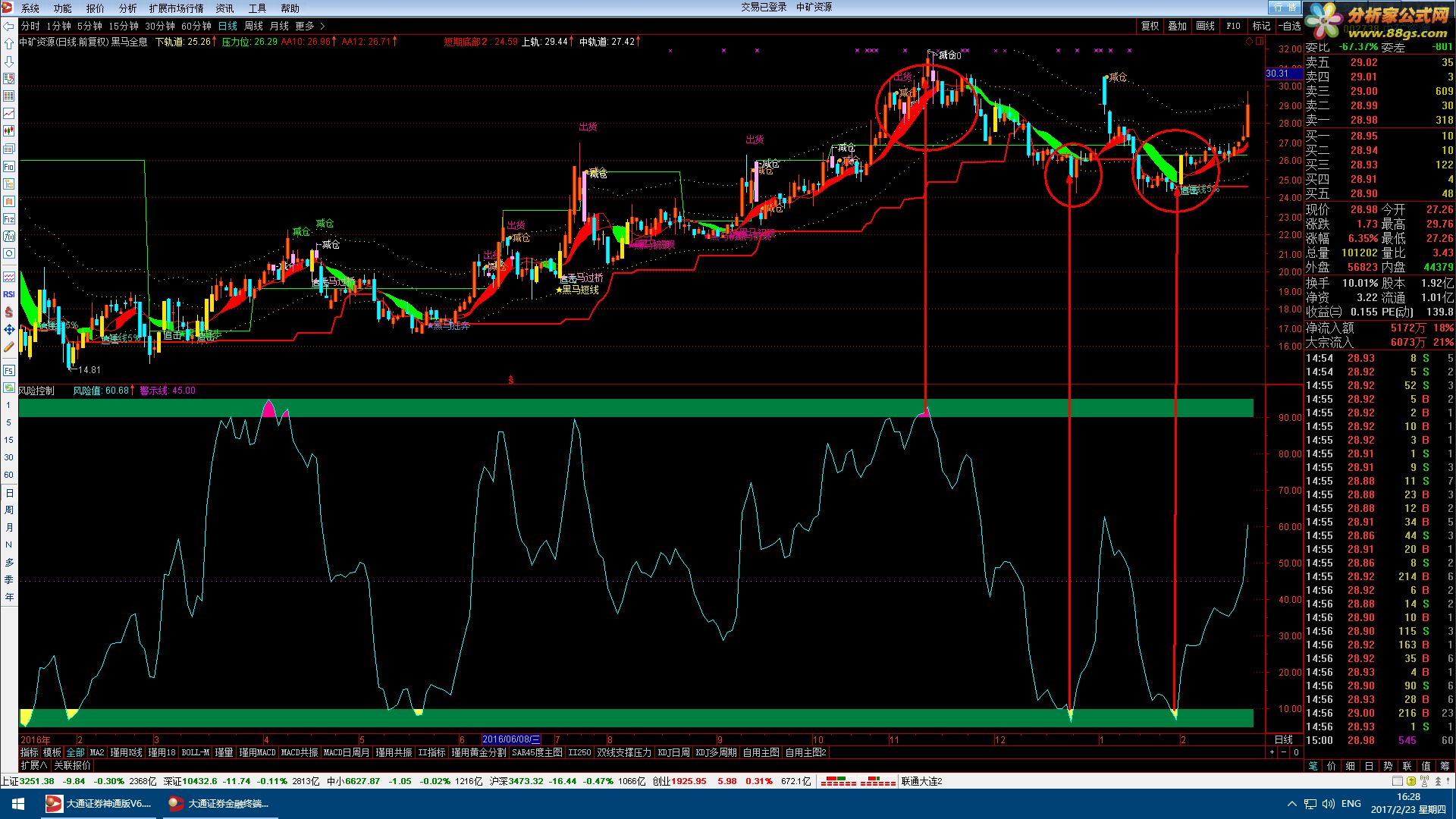Click 大通证券神通版 taskbar window
The height and width of the screenshot is (819, 1456).
point(99,804)
